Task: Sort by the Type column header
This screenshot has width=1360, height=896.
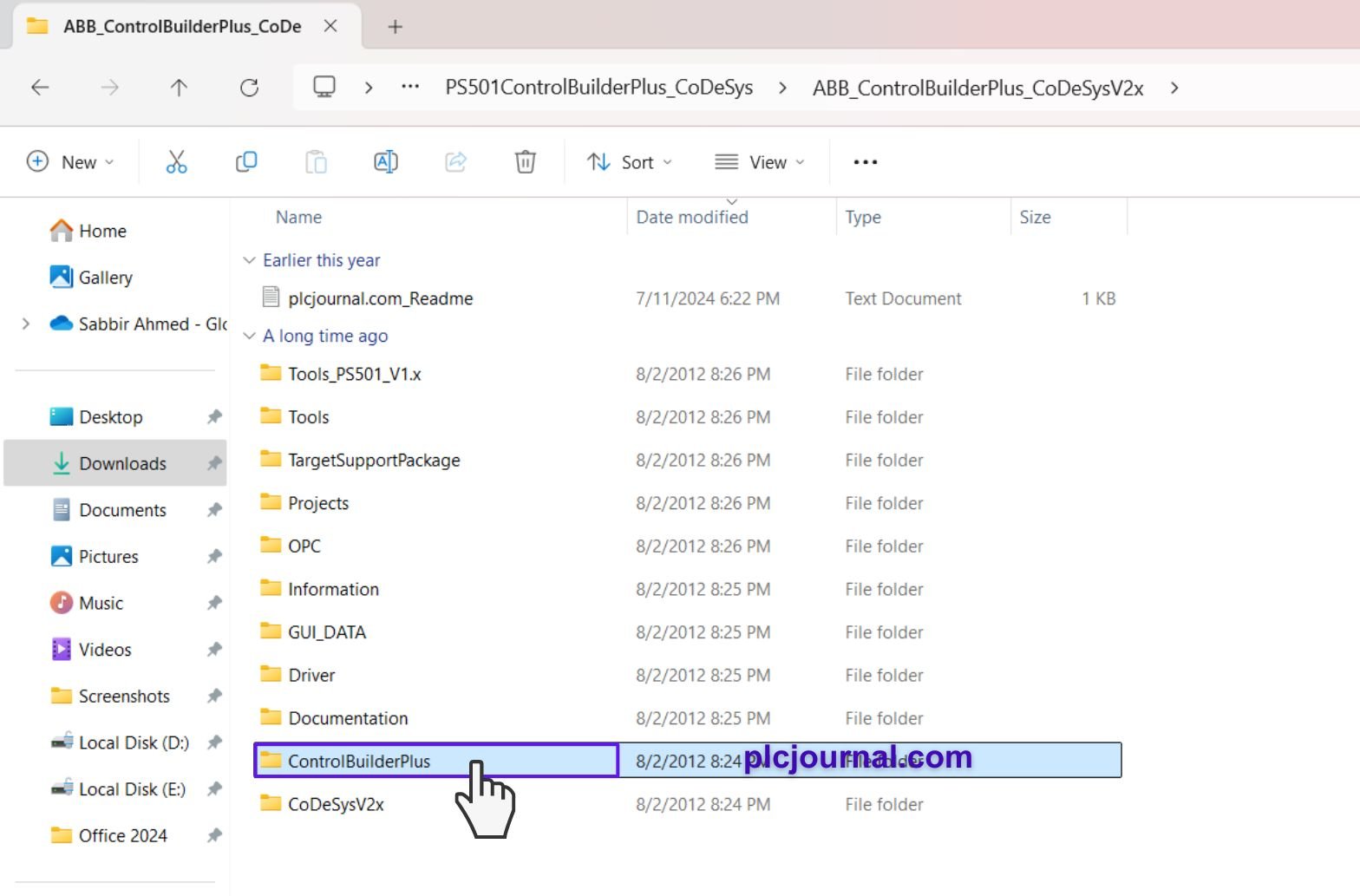Action: [863, 217]
